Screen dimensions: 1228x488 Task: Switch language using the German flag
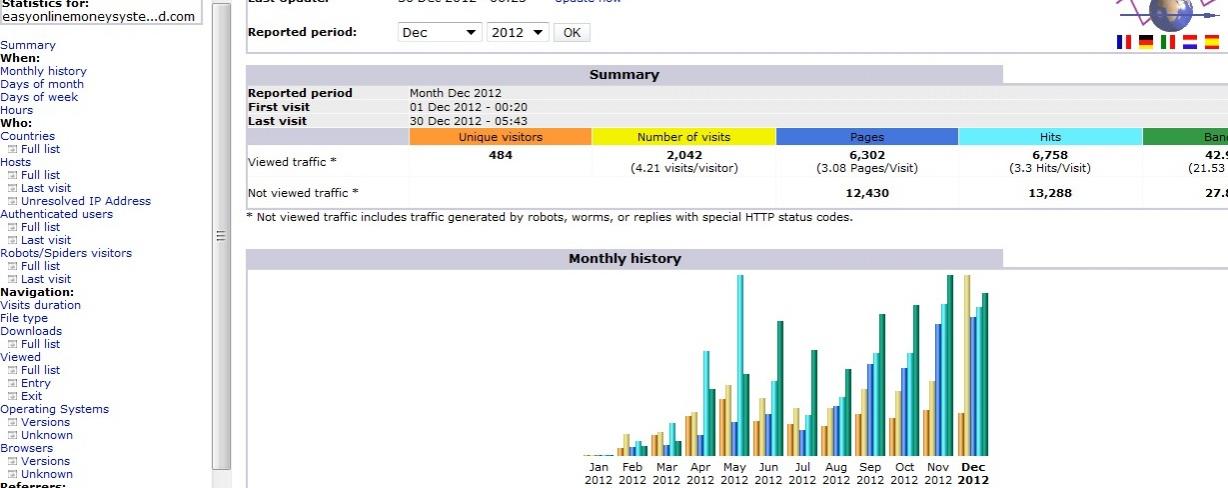(1146, 42)
